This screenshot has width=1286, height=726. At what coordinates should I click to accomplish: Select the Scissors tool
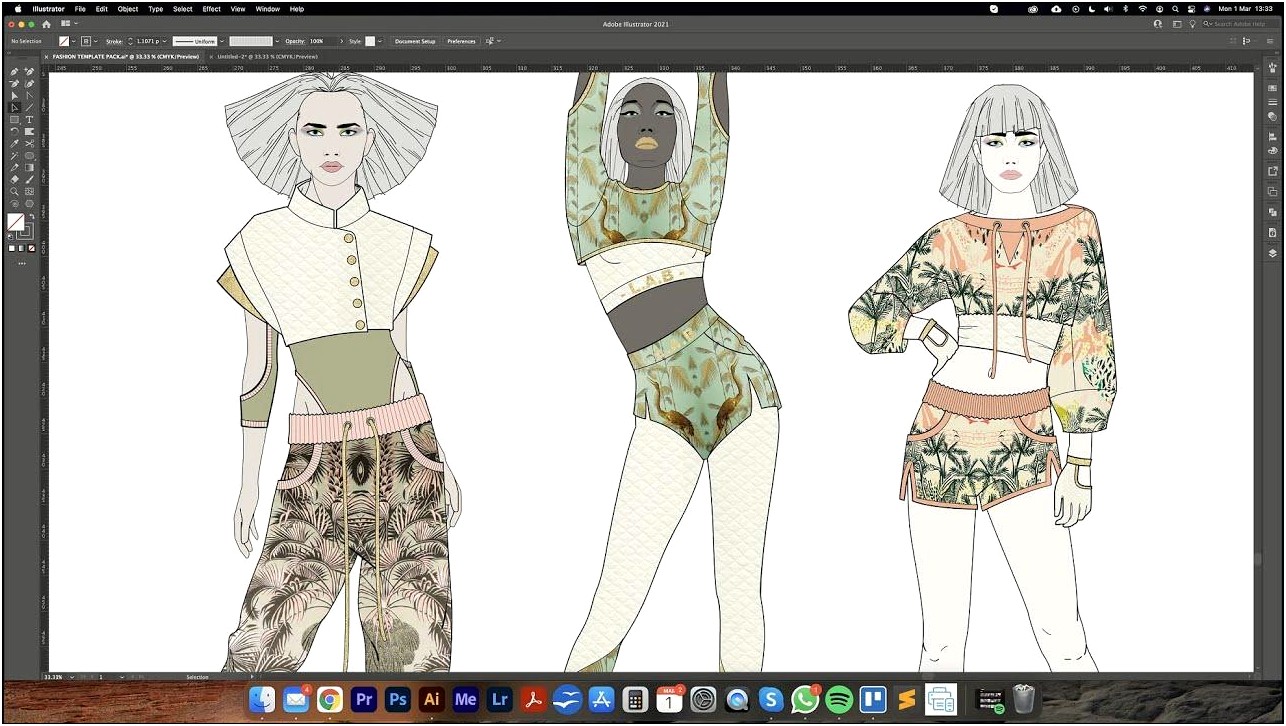[29, 144]
